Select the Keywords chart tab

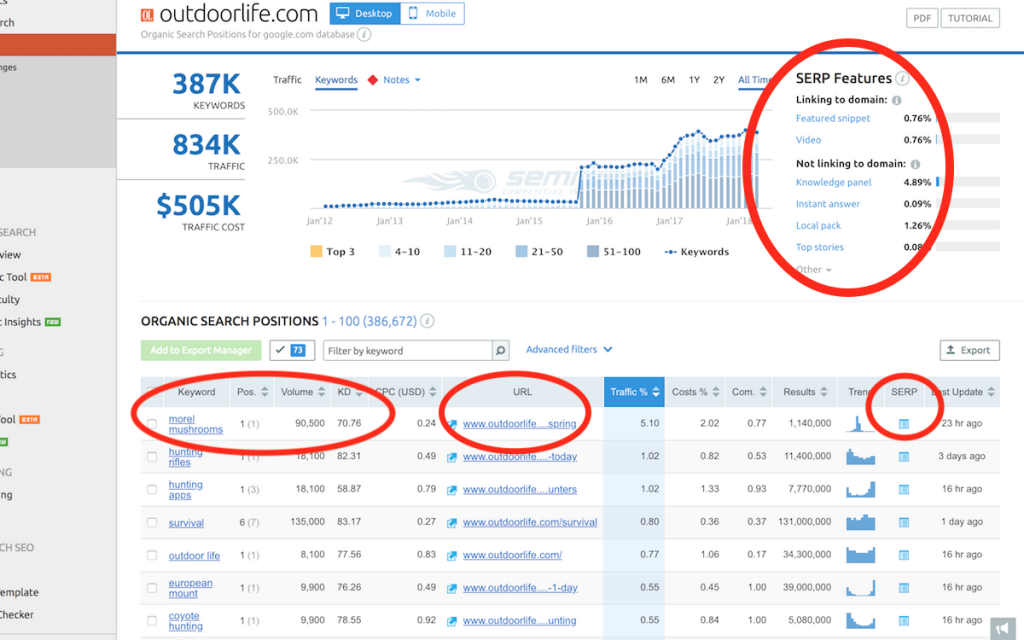tap(336, 80)
